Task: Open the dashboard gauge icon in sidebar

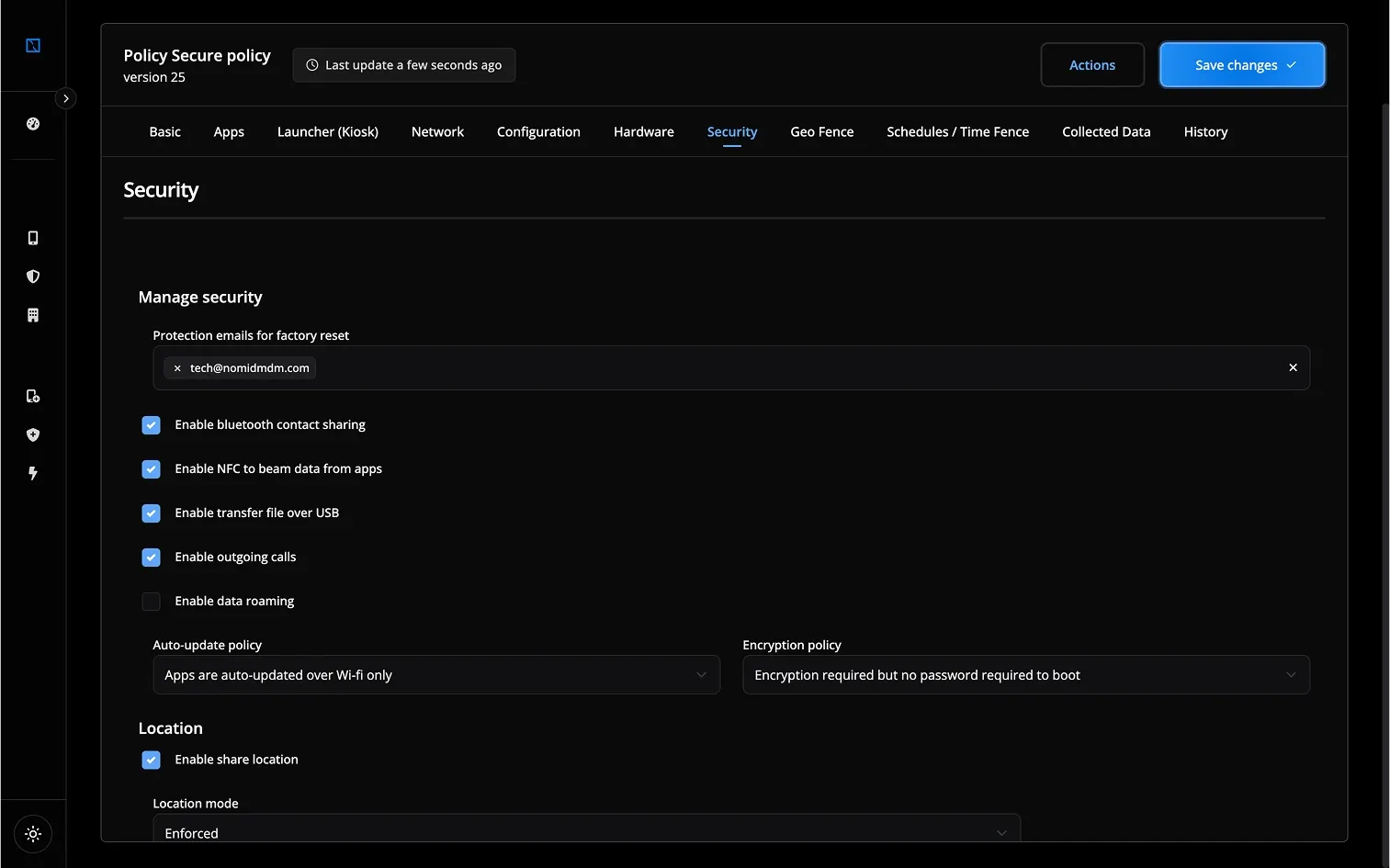Action: click(33, 124)
